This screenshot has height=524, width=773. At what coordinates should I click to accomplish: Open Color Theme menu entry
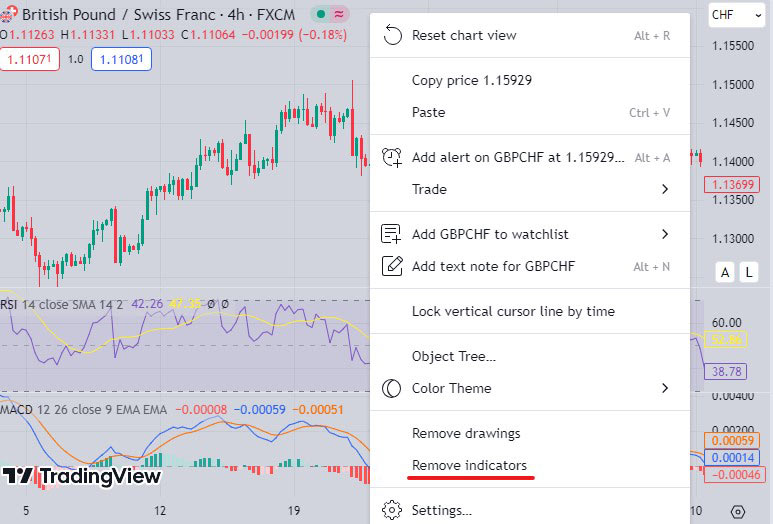tap(529, 388)
